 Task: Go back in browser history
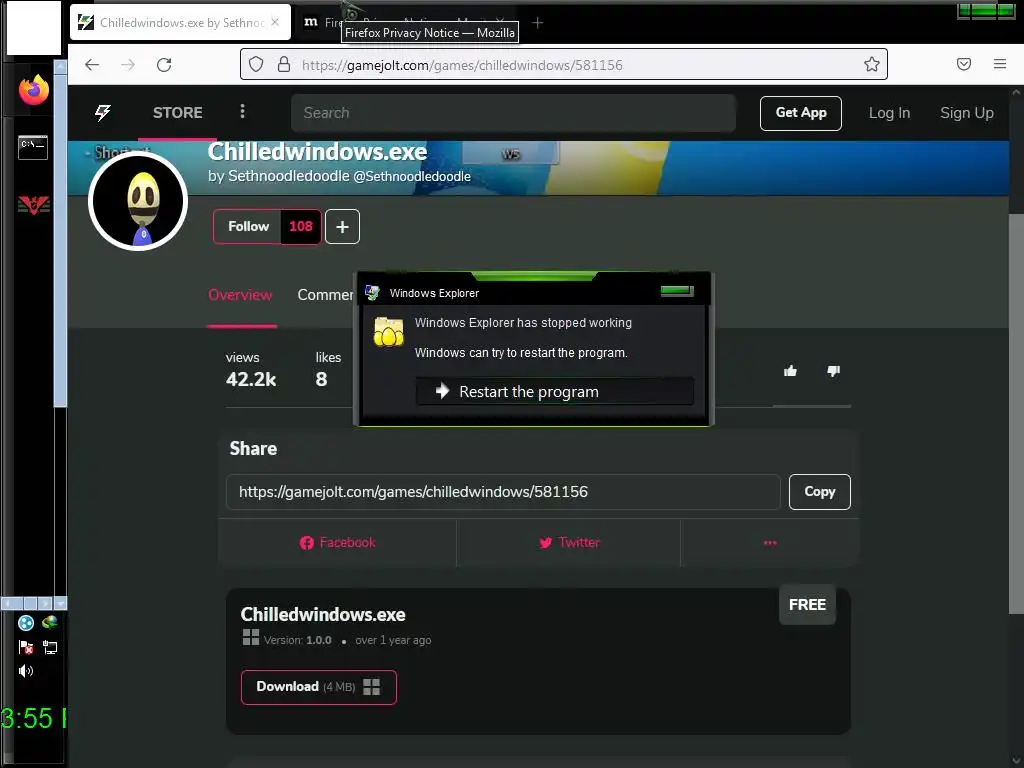(x=92, y=64)
